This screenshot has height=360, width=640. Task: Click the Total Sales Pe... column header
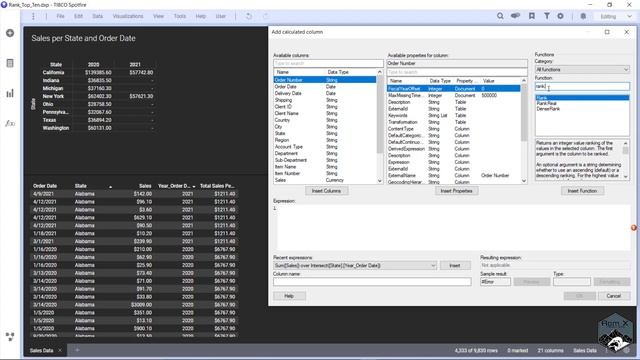[218, 186]
